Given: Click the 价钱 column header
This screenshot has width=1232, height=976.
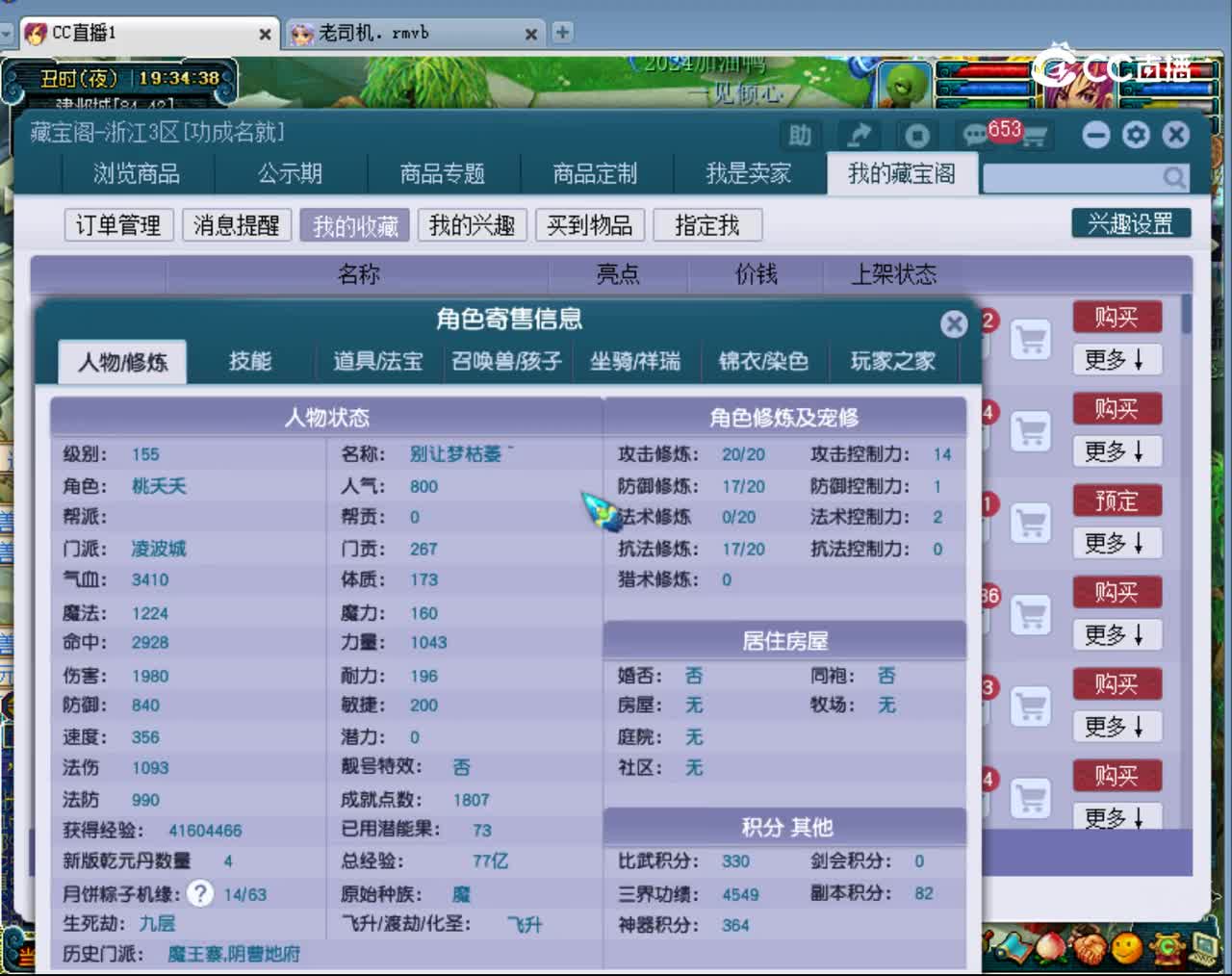Looking at the screenshot, I should click(x=756, y=275).
